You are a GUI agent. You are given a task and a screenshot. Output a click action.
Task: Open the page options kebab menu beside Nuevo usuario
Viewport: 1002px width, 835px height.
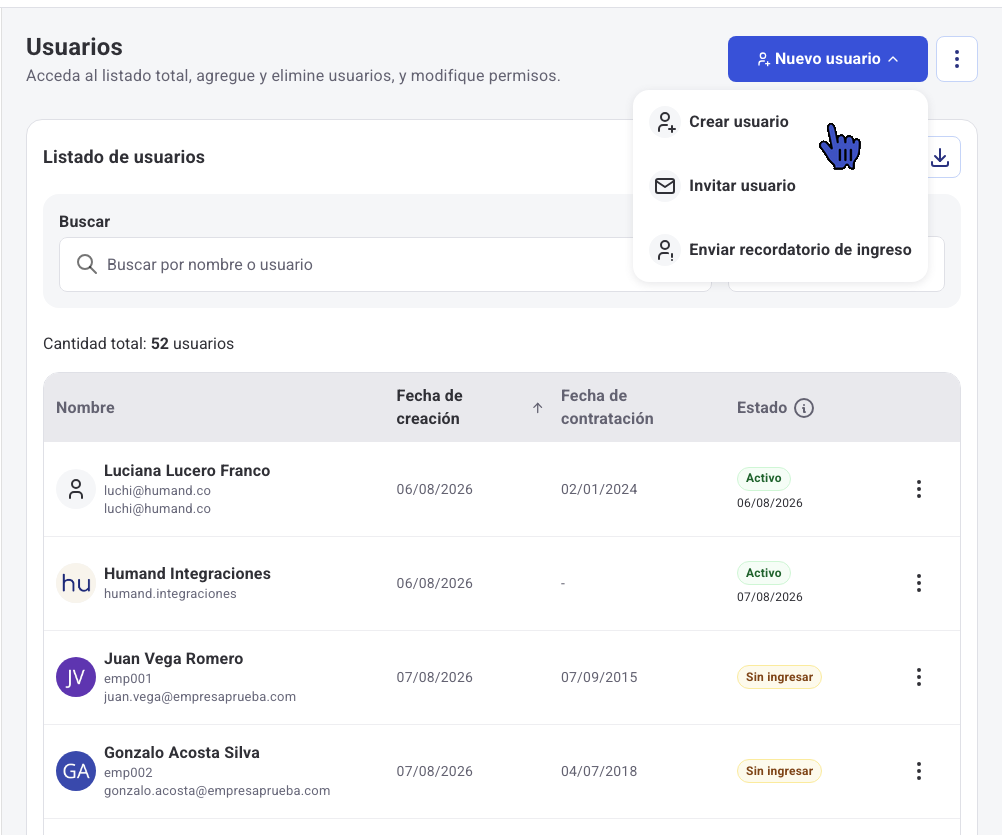(957, 59)
